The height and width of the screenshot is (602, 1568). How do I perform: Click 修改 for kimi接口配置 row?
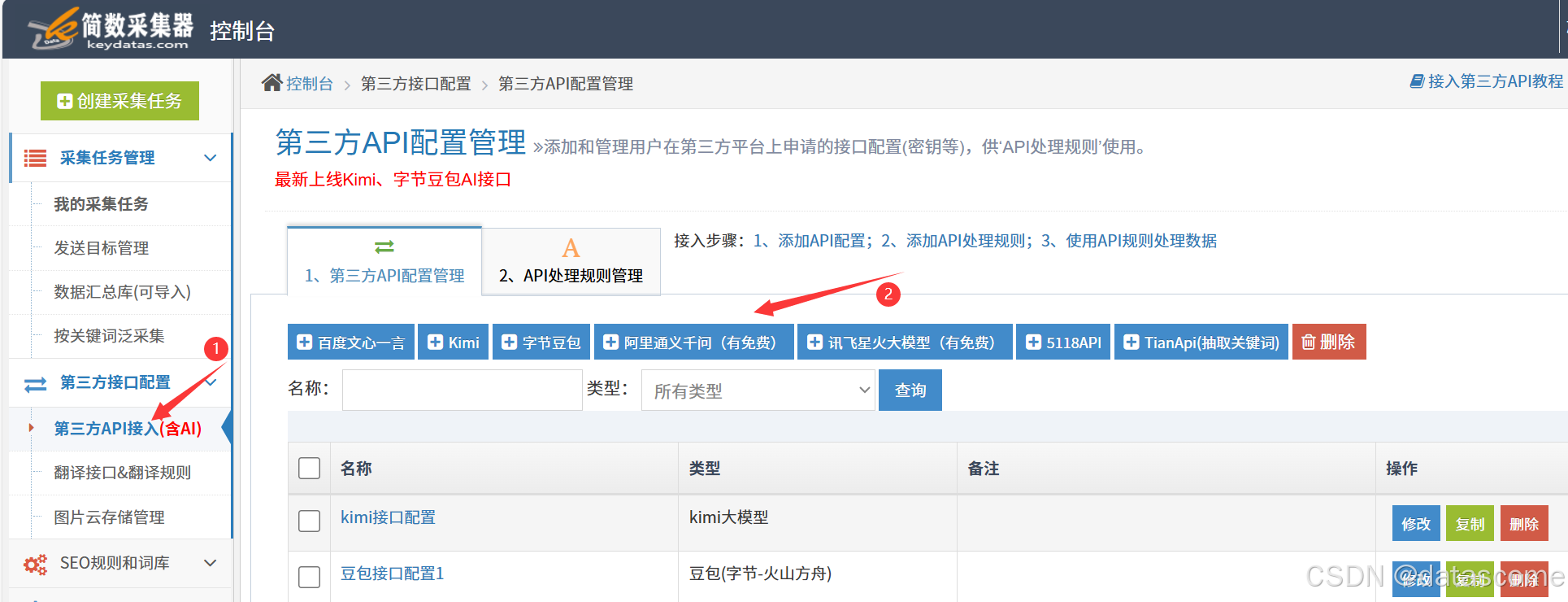point(1416,524)
